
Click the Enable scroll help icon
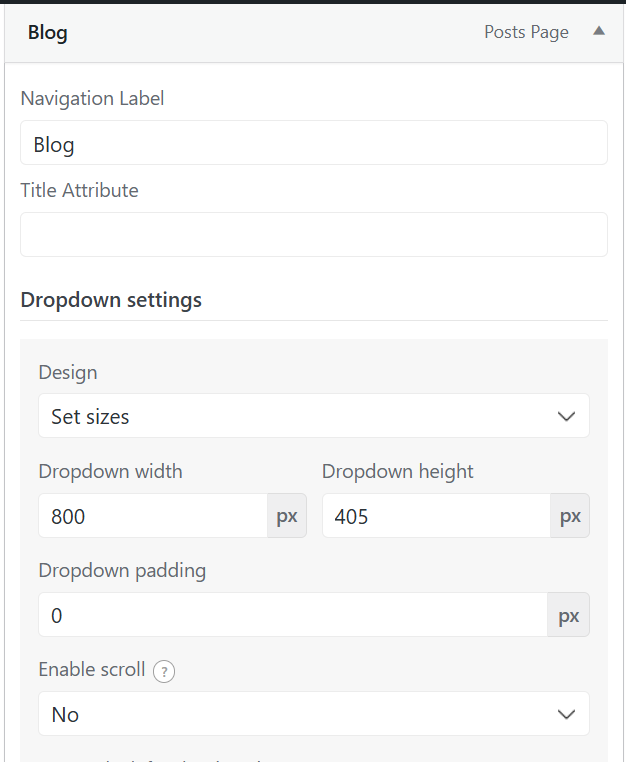pos(165,671)
